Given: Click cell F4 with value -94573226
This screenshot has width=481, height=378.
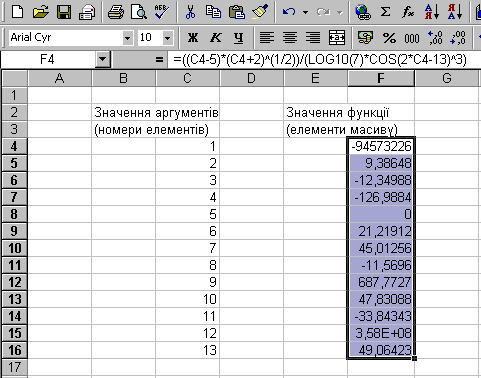Looking at the screenshot, I should 381,146.
